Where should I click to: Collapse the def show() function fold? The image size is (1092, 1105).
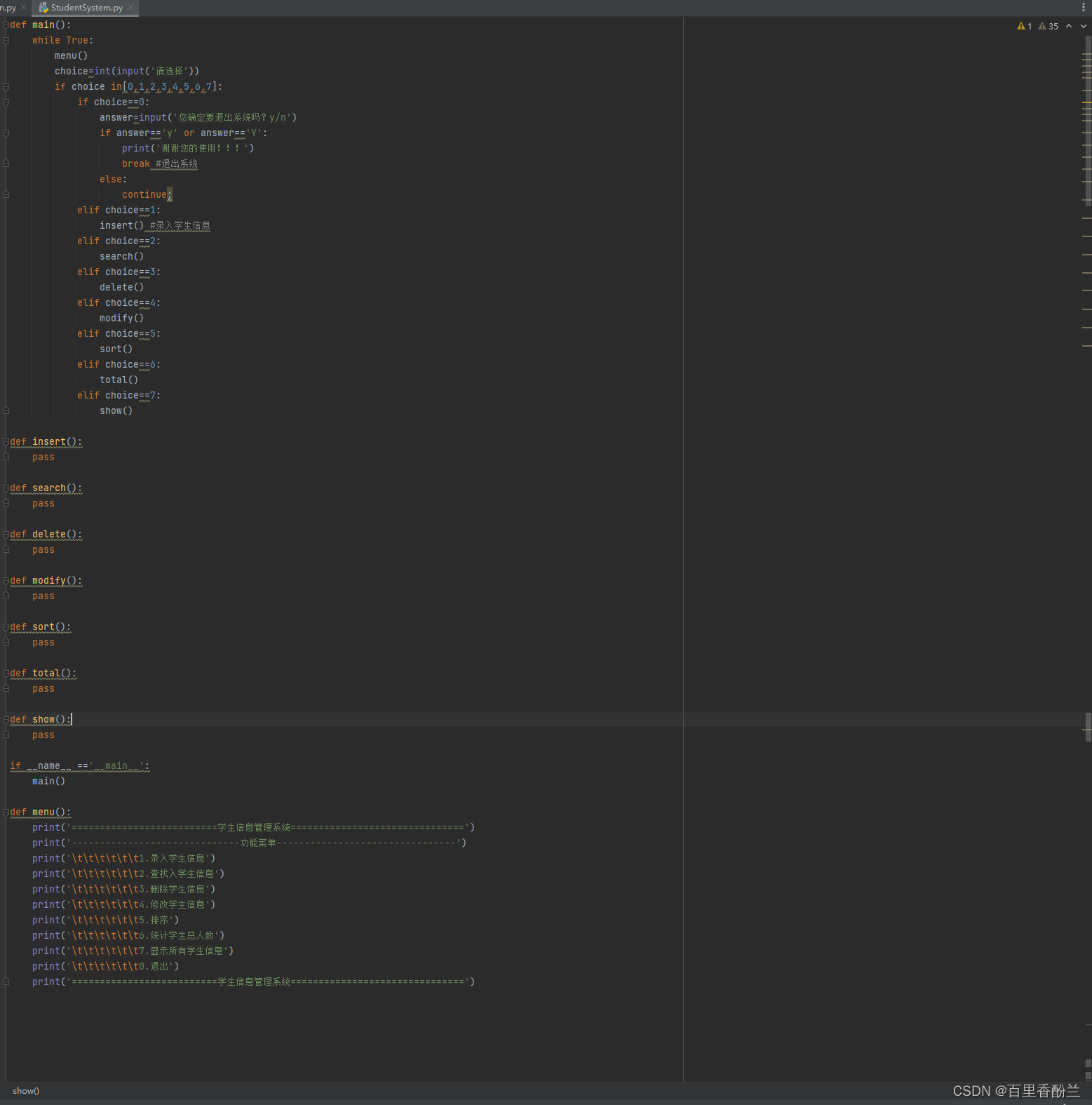pos(6,719)
